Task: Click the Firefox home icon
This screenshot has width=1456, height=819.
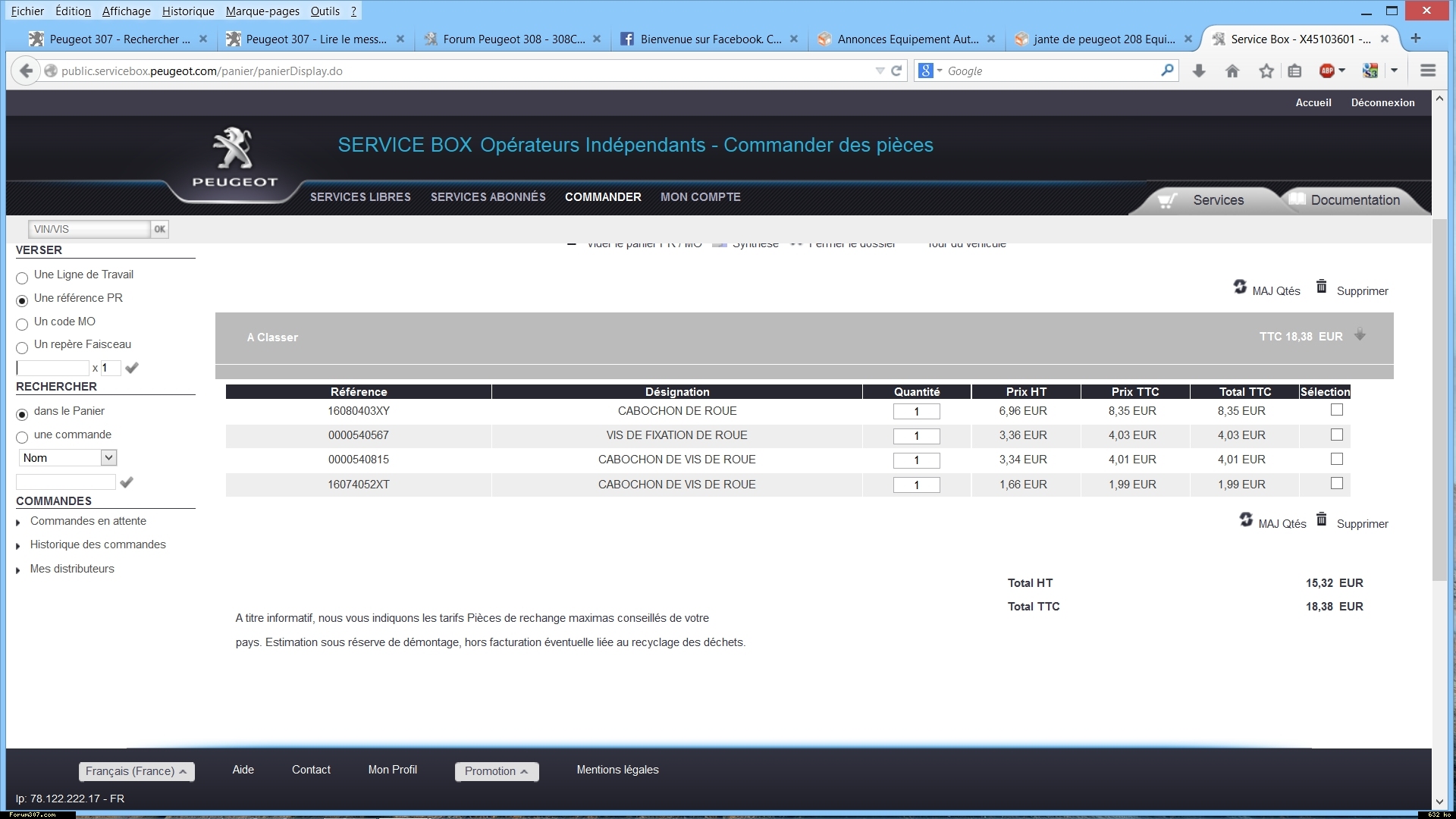Action: pyautogui.click(x=1232, y=71)
